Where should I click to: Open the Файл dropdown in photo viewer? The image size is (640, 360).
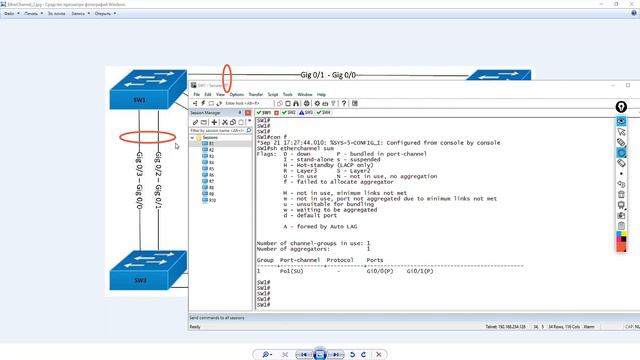[x=11, y=13]
